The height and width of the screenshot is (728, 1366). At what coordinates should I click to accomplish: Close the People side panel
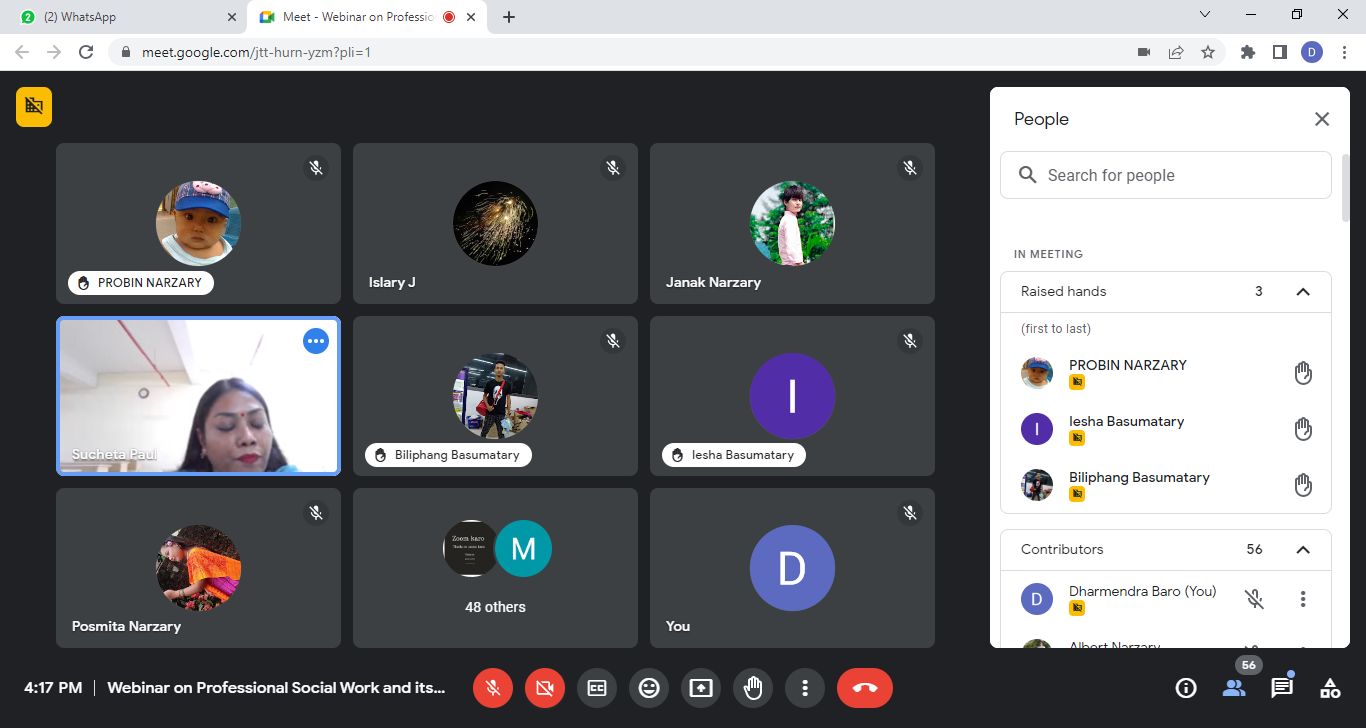coord(1322,119)
